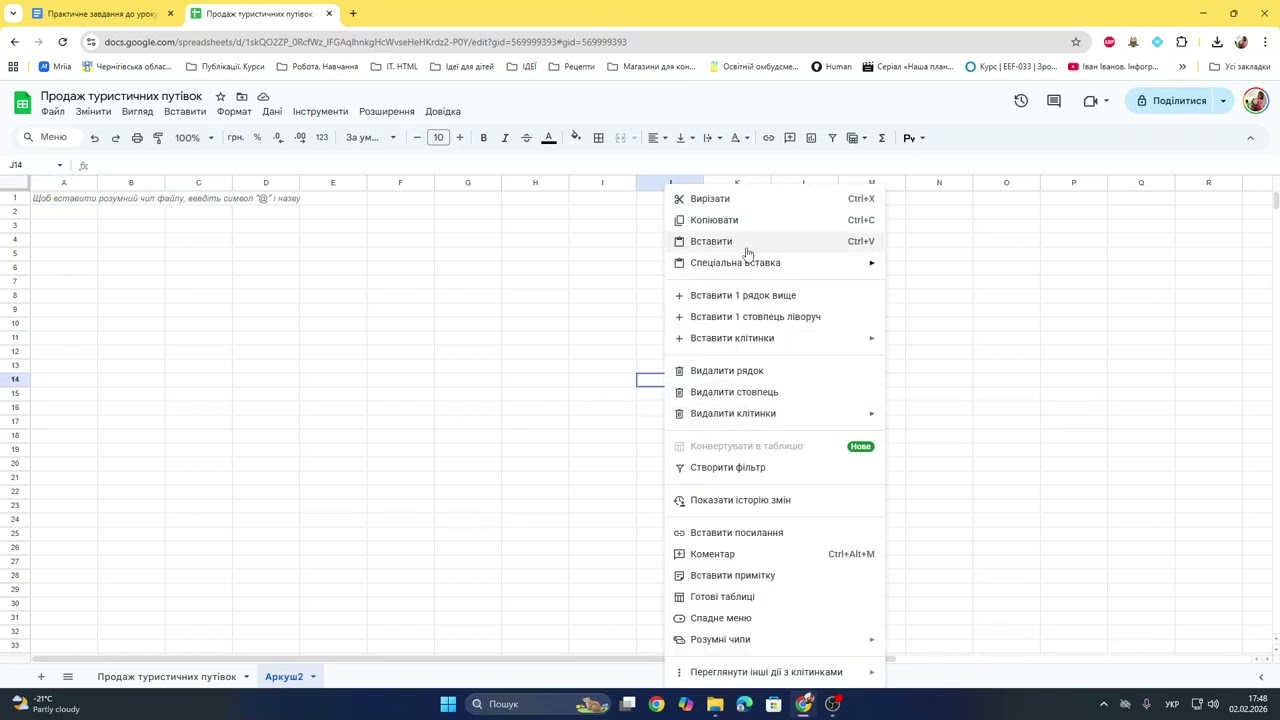Open the vertical align dropdown
This screenshot has width=1280, height=720.
point(684,138)
